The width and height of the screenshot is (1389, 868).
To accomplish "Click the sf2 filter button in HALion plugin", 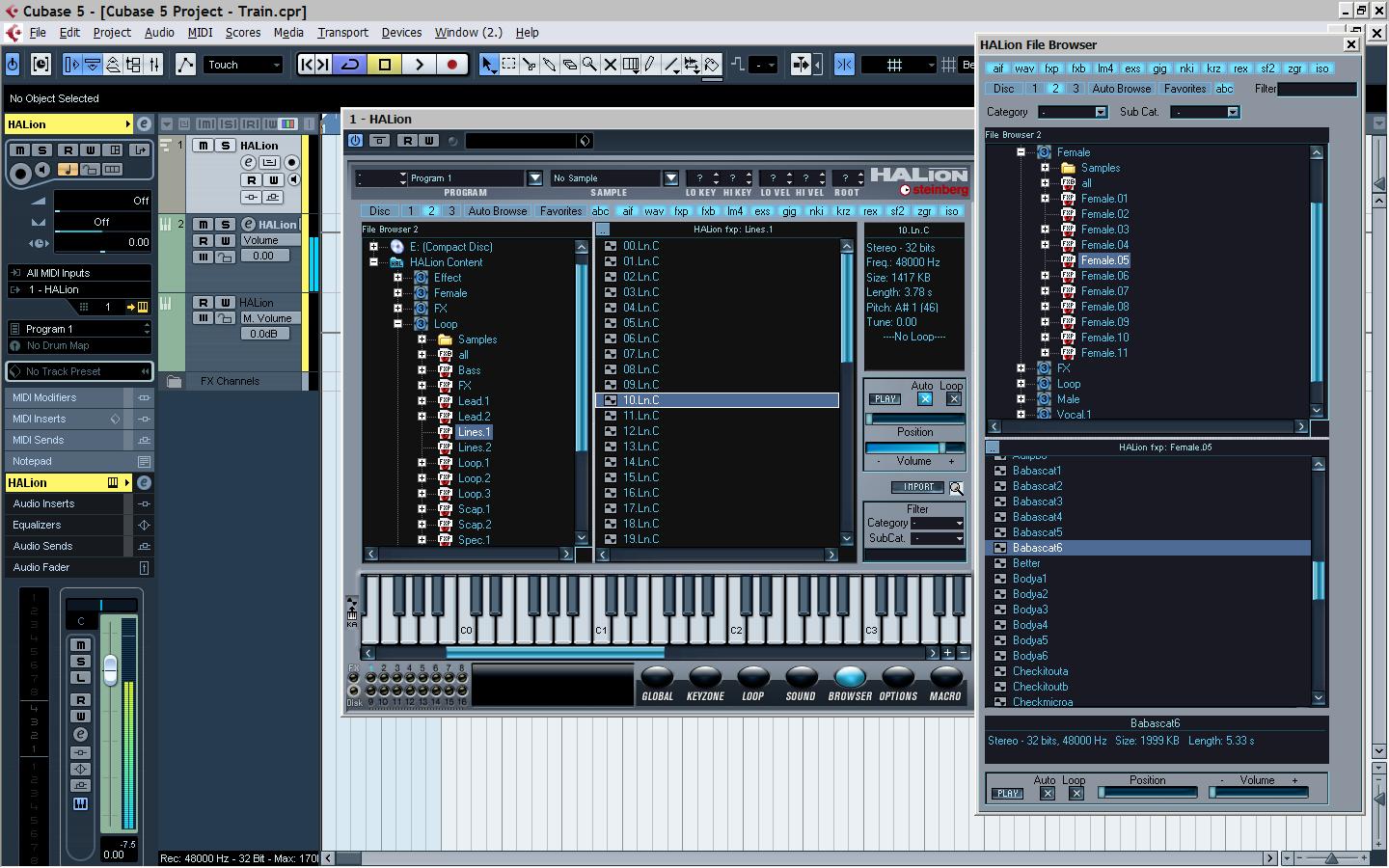I will point(898,211).
